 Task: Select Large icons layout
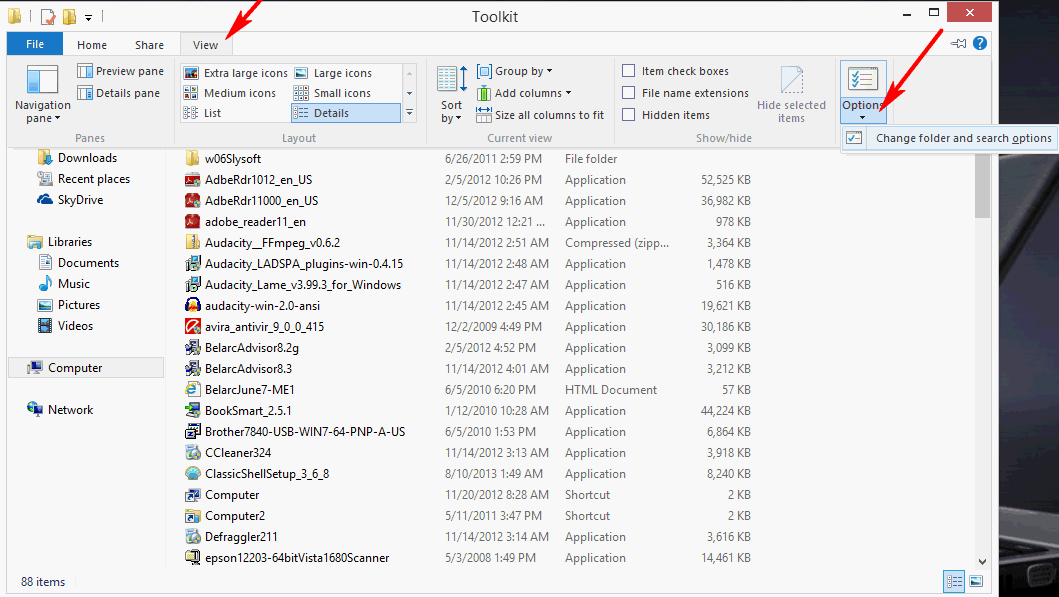point(333,73)
